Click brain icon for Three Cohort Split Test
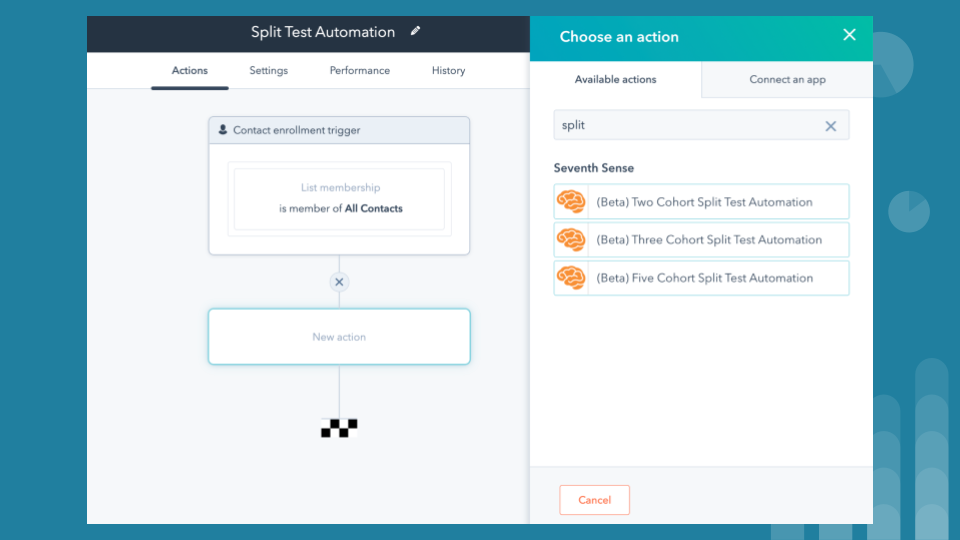The width and height of the screenshot is (960, 540). tap(571, 240)
